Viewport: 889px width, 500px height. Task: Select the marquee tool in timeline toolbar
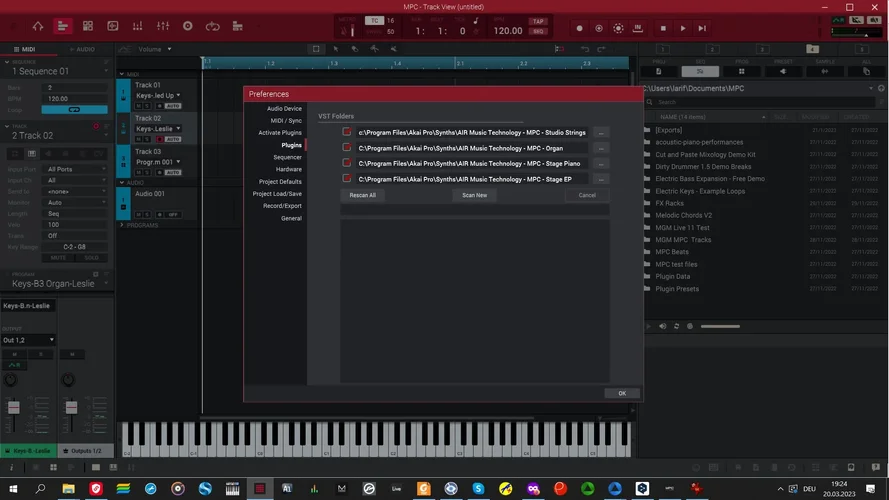(316, 49)
